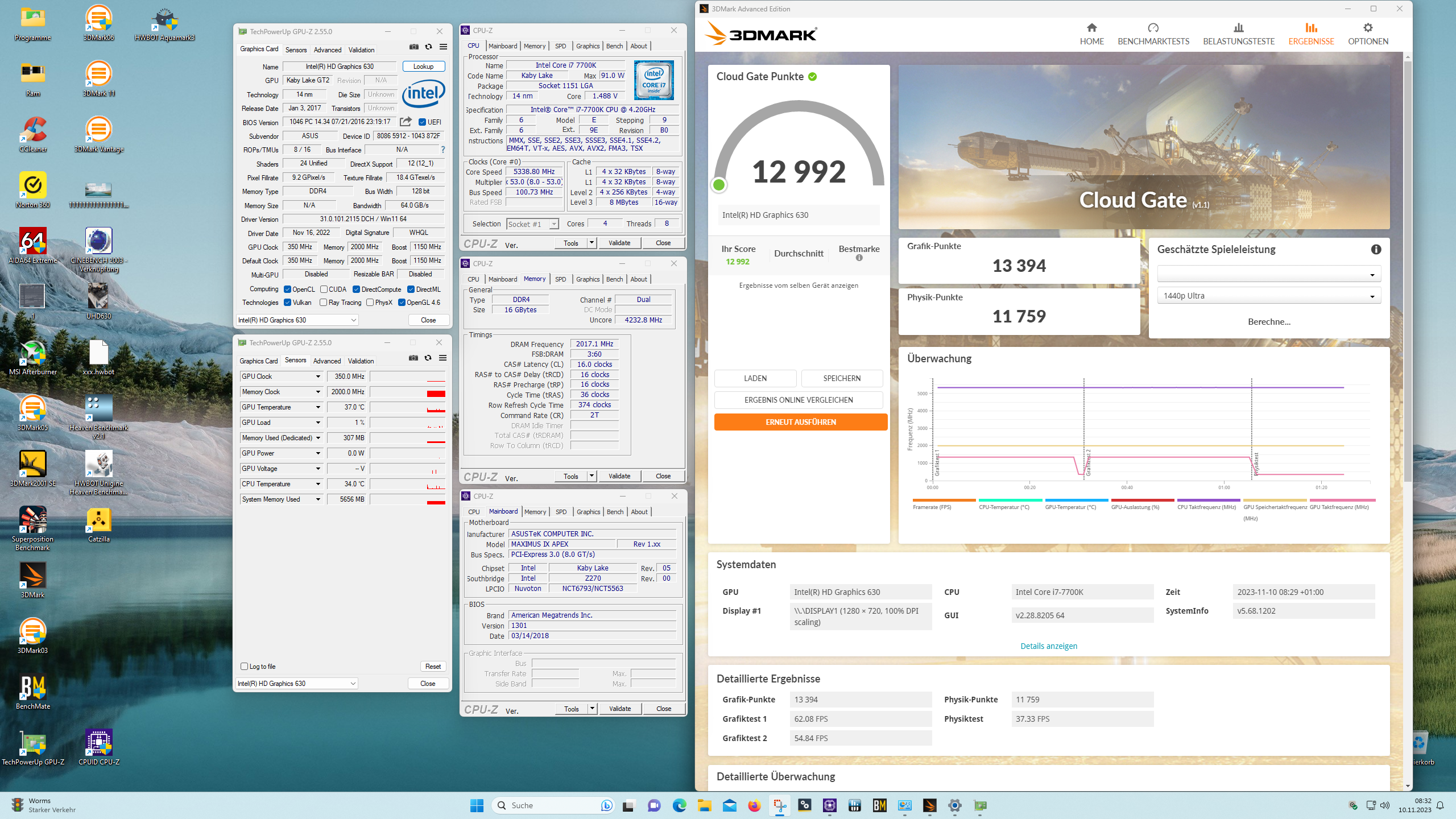Open the BENCHMARKTESTS gauge icon
The width and height of the screenshot is (1456, 819).
[1153, 28]
